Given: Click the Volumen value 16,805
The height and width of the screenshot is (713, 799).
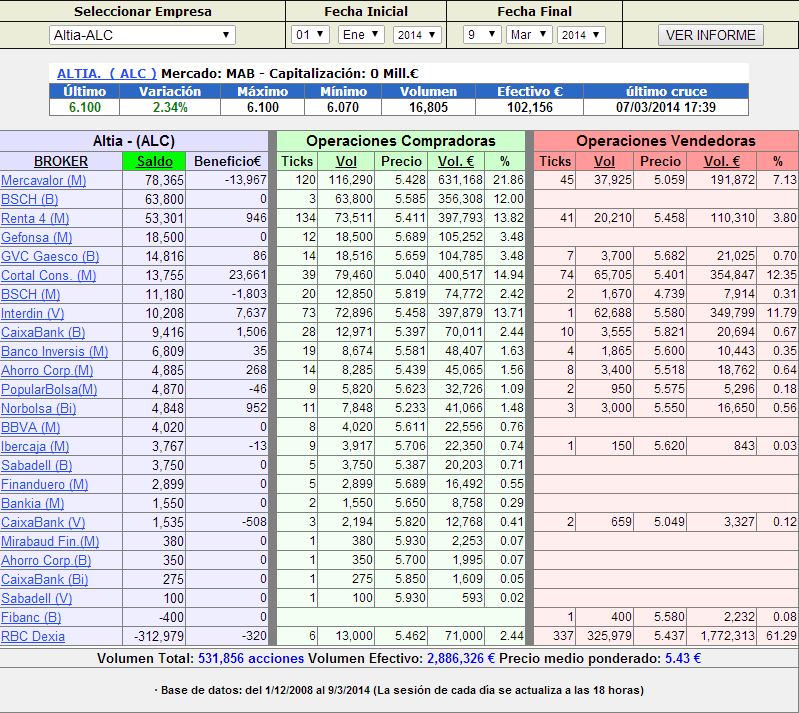Looking at the screenshot, I should pyautogui.click(x=429, y=108).
